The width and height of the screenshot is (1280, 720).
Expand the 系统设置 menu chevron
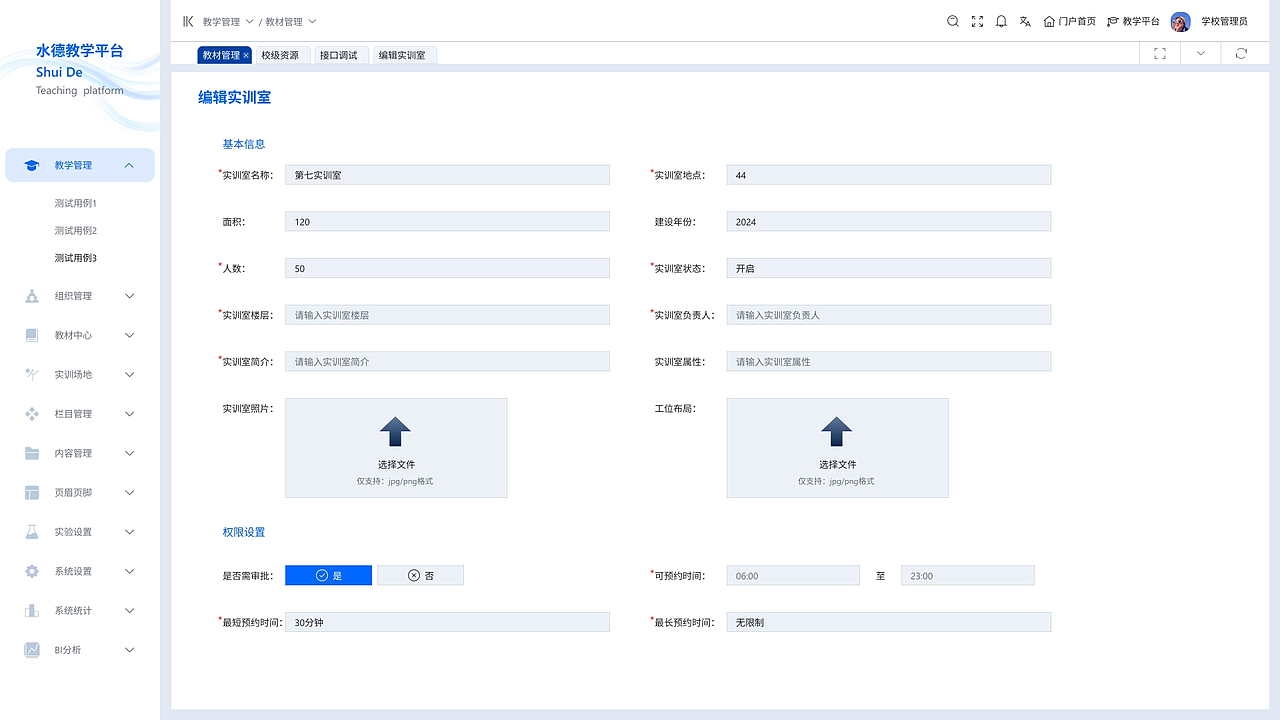(x=129, y=571)
